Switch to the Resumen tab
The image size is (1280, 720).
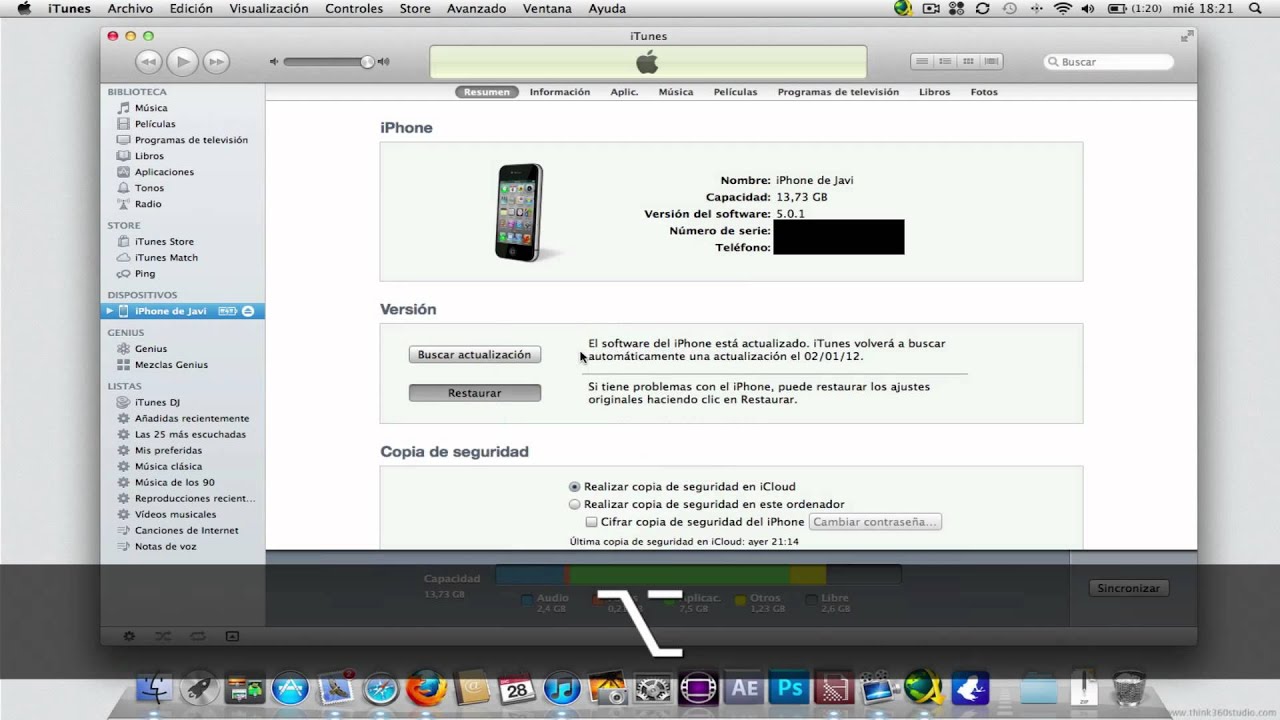pyautogui.click(x=487, y=92)
